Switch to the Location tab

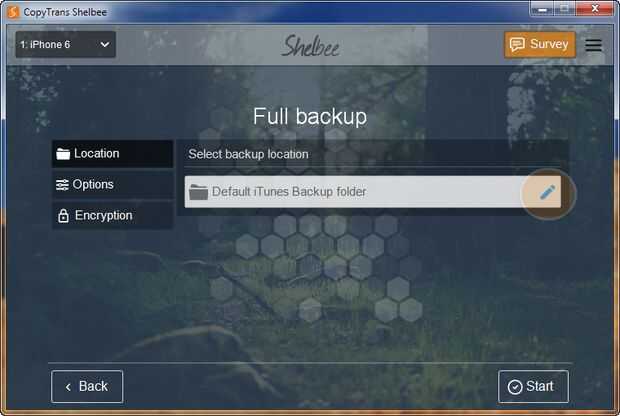[113, 154]
